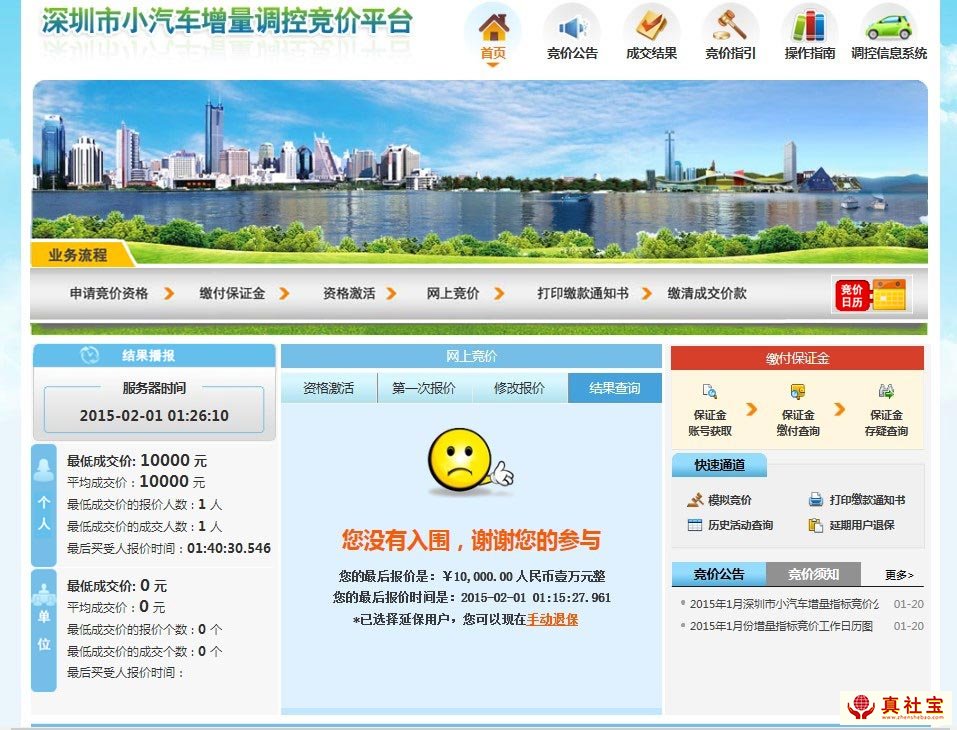This screenshot has height=730, width=957.
Task: Click the 首页 house icon
Action: coord(493,28)
